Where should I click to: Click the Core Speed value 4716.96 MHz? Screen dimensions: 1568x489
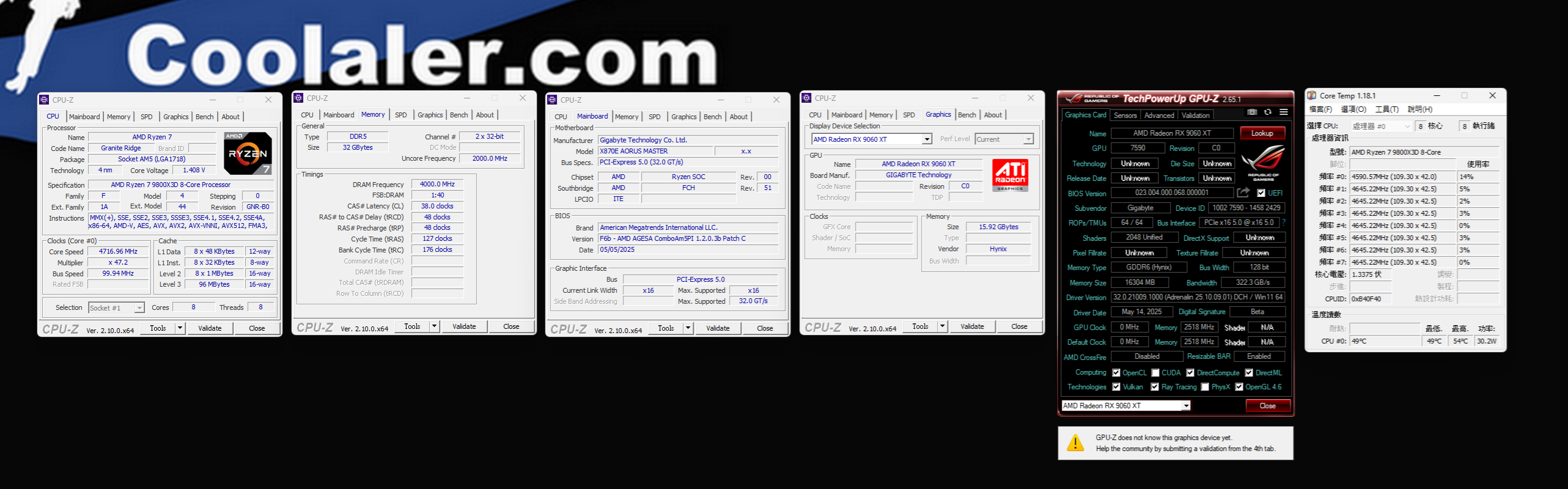[118, 252]
